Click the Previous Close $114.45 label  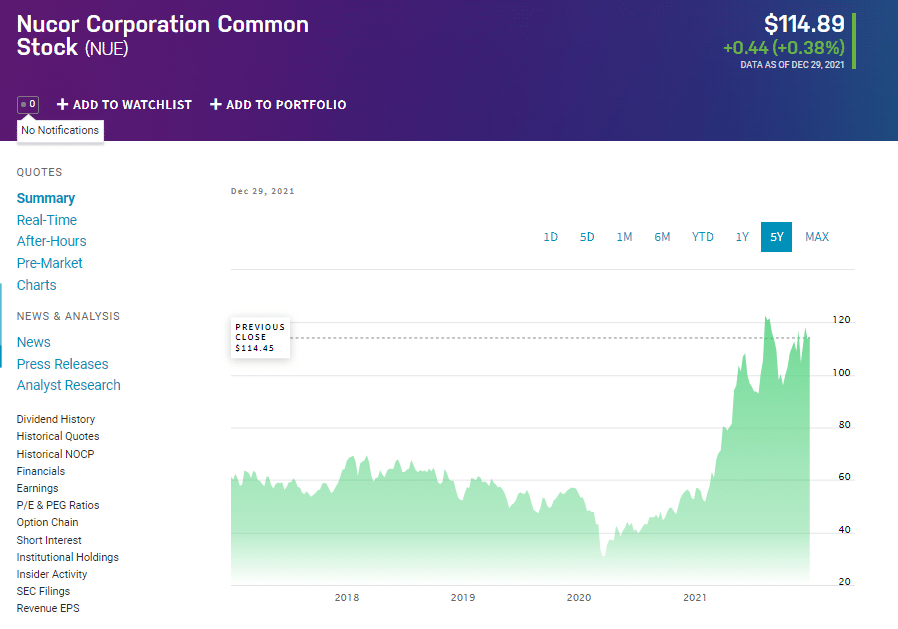point(261,337)
